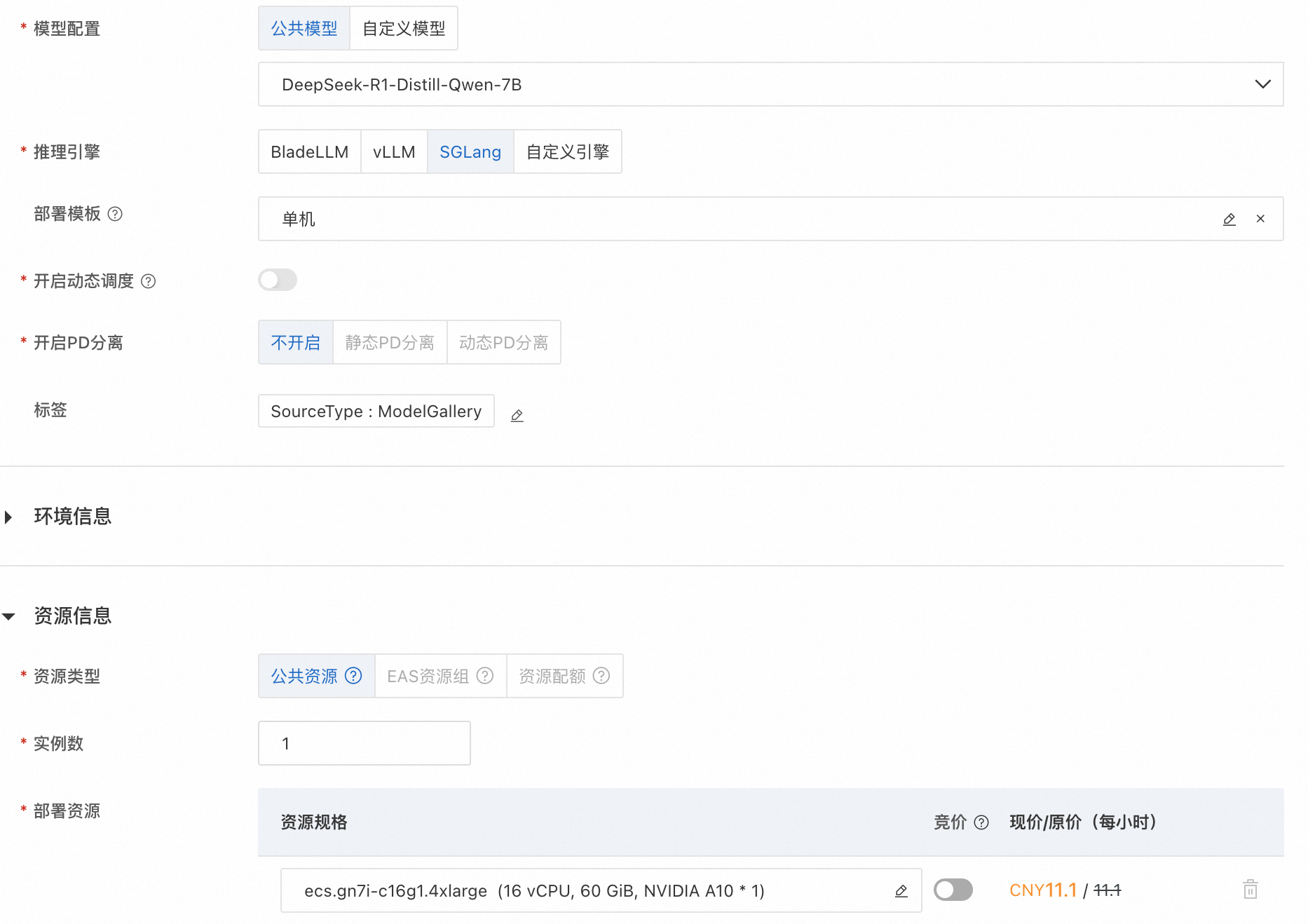Select SGLang inference engine
The width and height of the screenshot is (1308, 924).
(x=470, y=152)
